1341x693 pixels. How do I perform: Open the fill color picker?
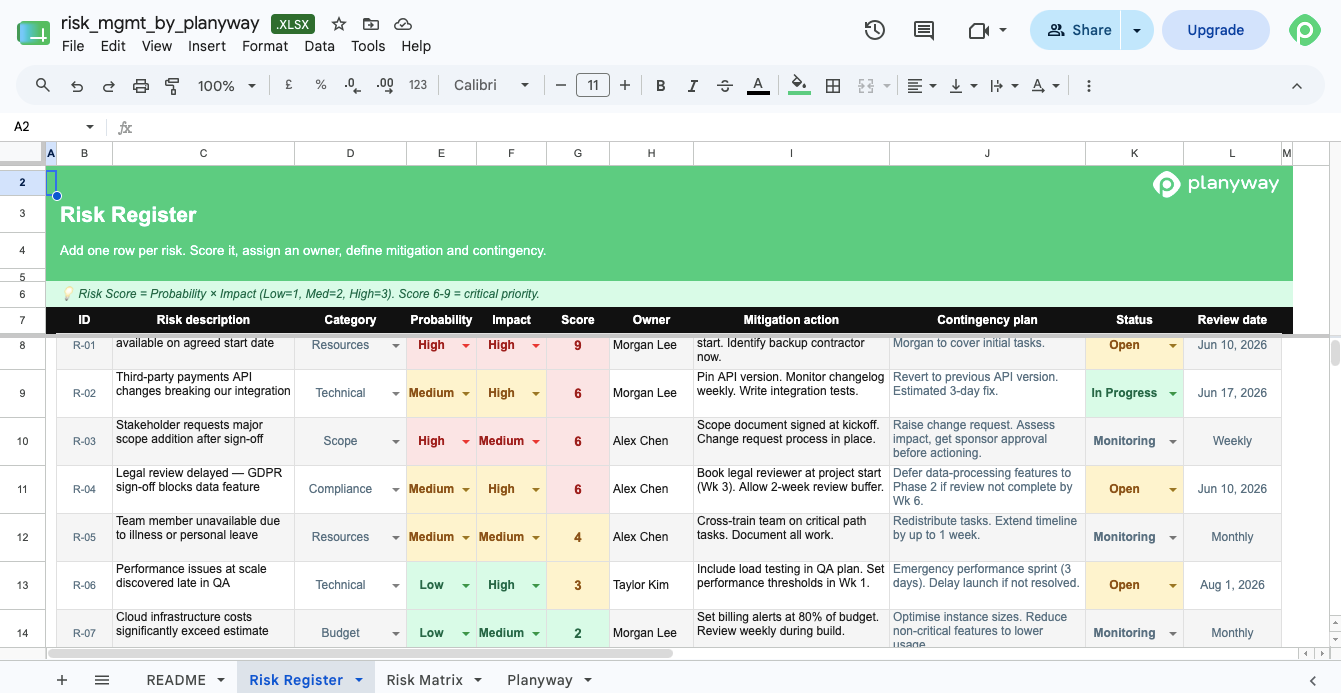(799, 86)
